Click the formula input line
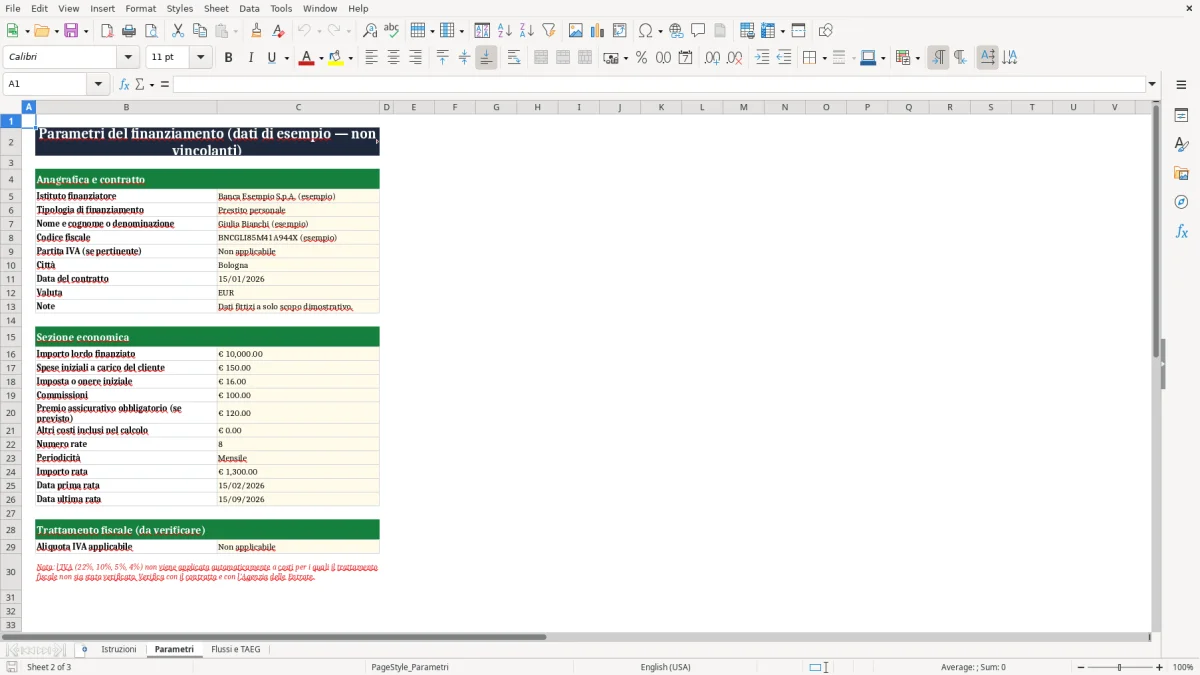The height and width of the screenshot is (675, 1200). [658, 84]
